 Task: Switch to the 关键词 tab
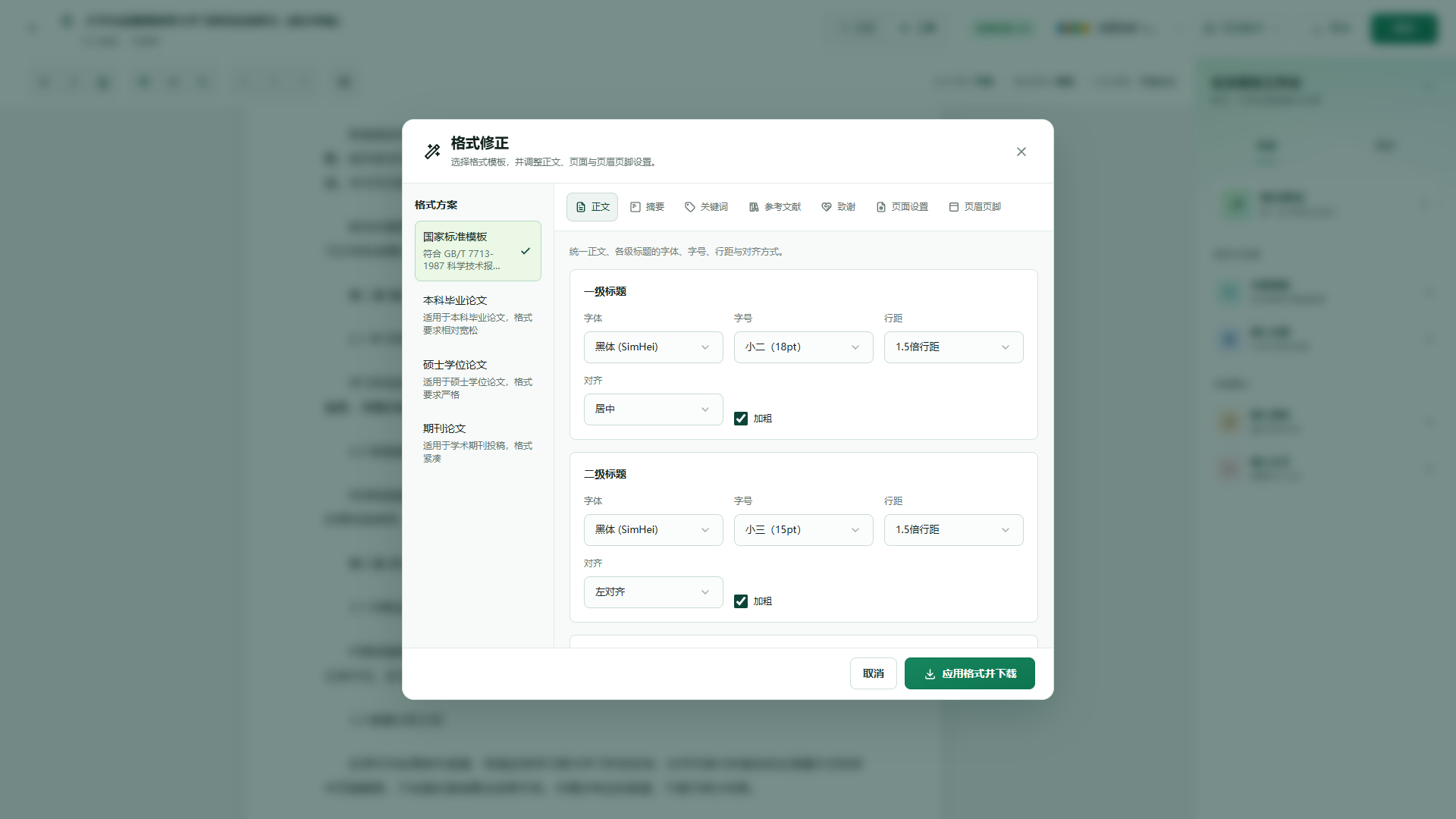[706, 207]
